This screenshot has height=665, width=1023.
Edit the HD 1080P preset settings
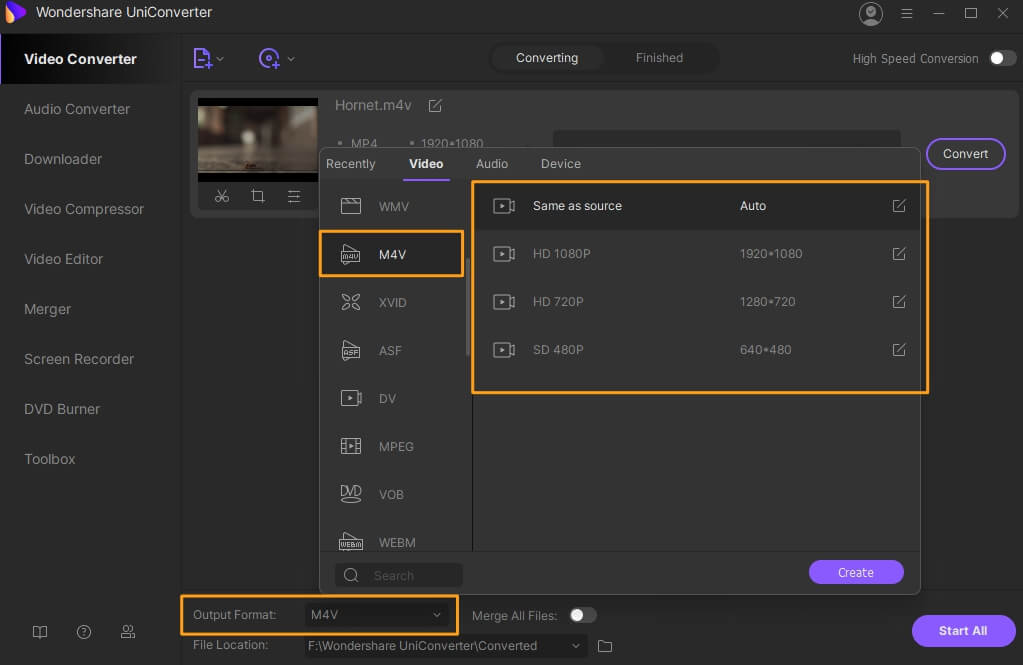pos(899,254)
